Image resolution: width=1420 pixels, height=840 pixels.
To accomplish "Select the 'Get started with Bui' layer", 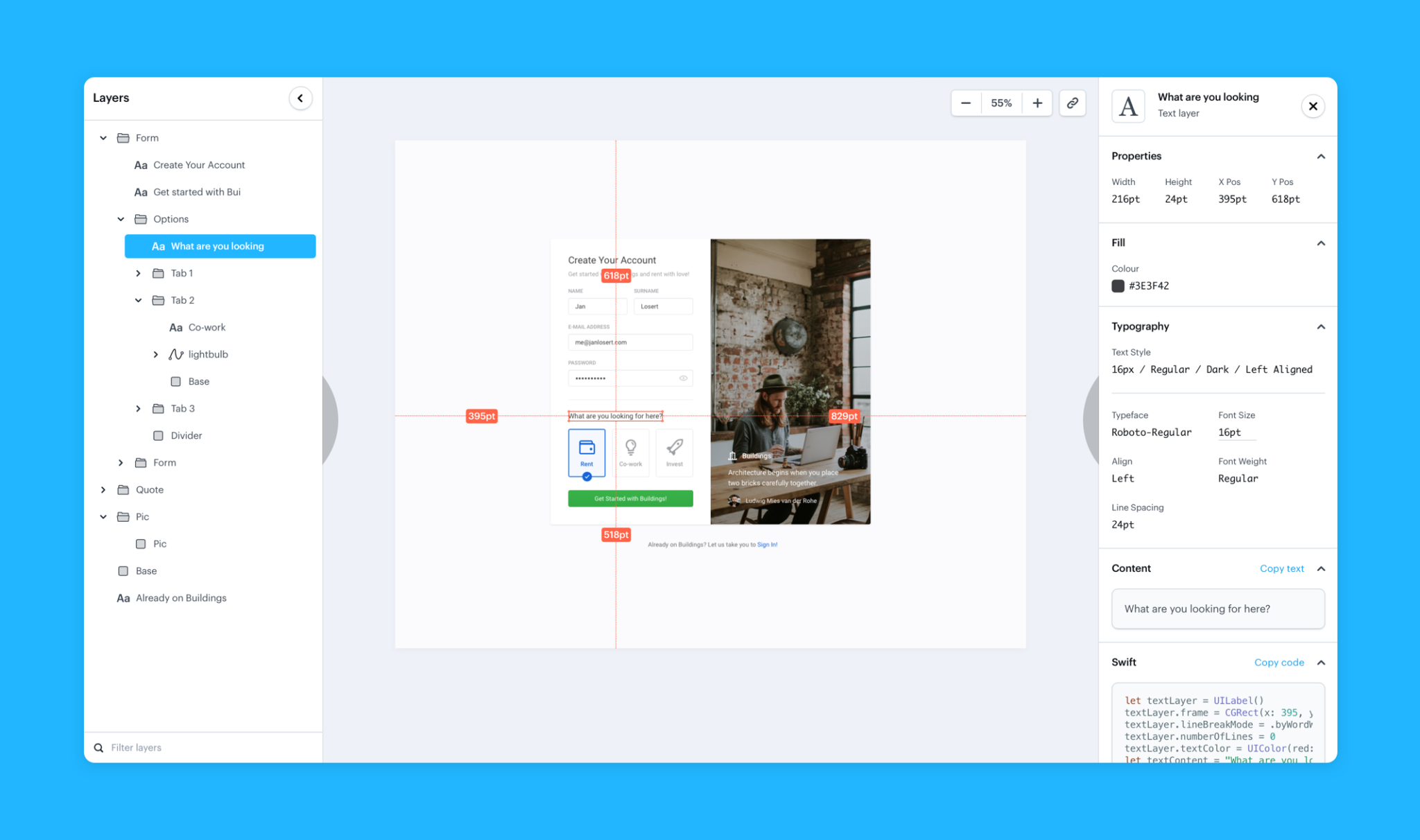I will click(x=197, y=192).
